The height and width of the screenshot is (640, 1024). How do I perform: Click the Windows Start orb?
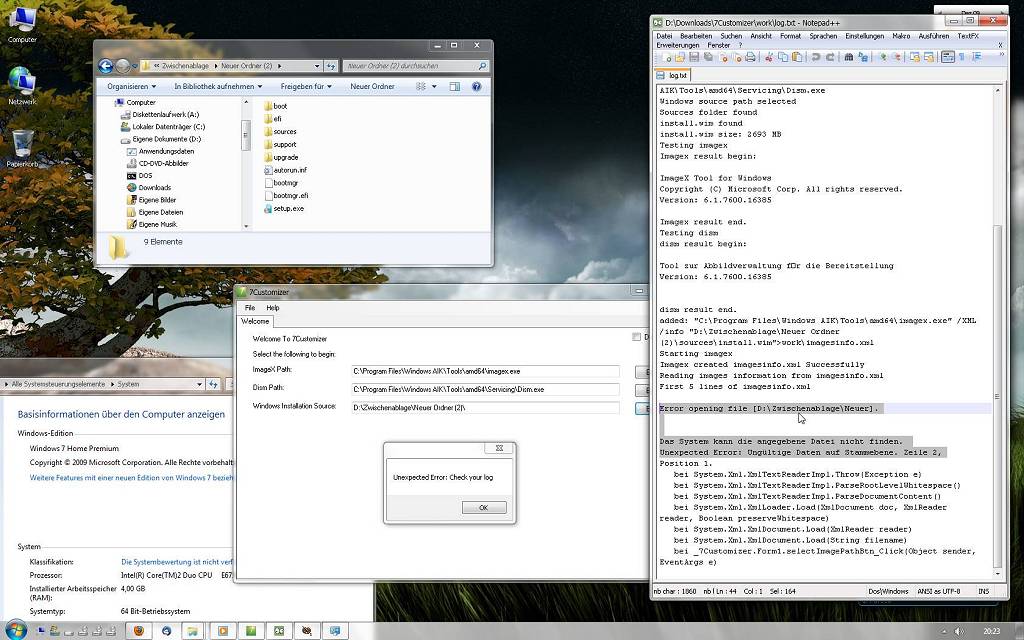tap(16, 630)
